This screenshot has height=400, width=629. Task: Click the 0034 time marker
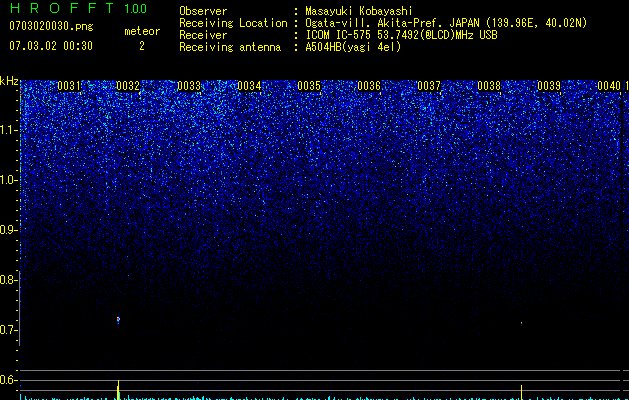[x=249, y=86]
